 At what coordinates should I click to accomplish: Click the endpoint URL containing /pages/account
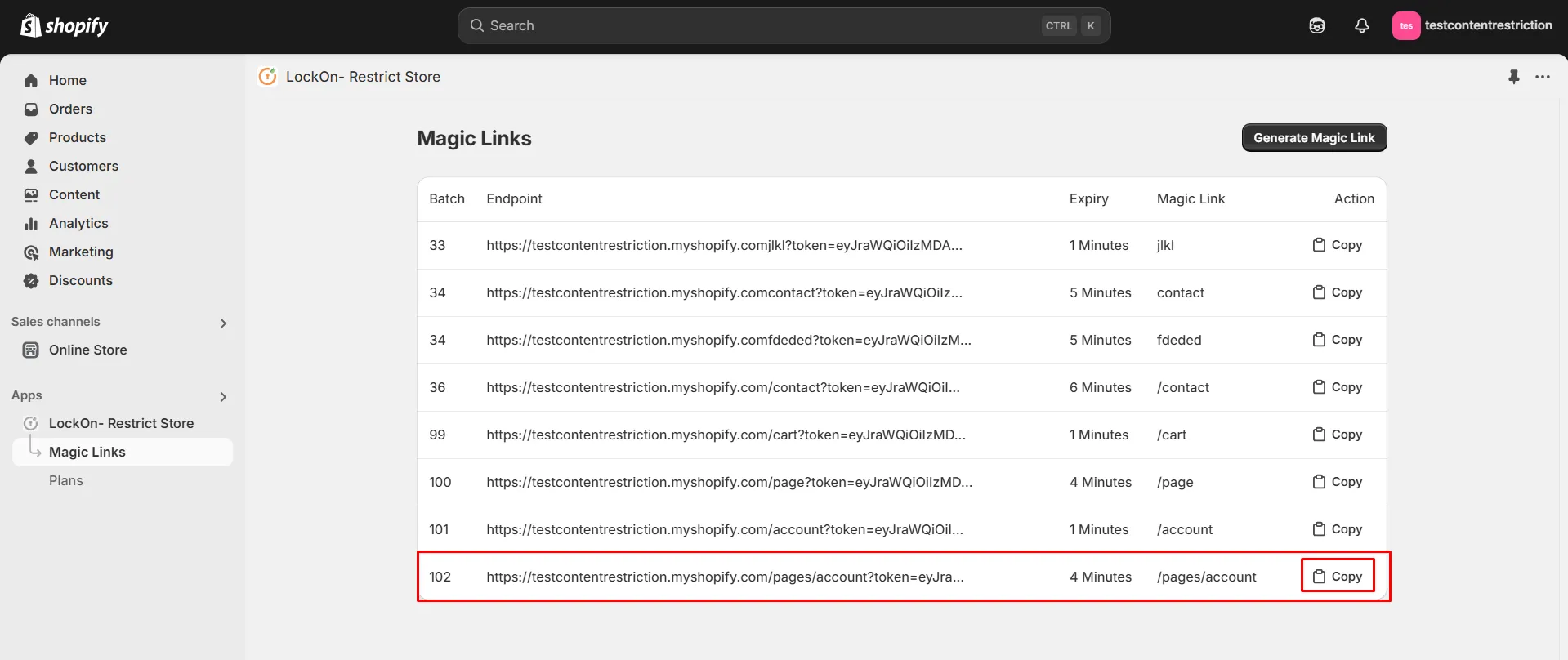coord(725,577)
